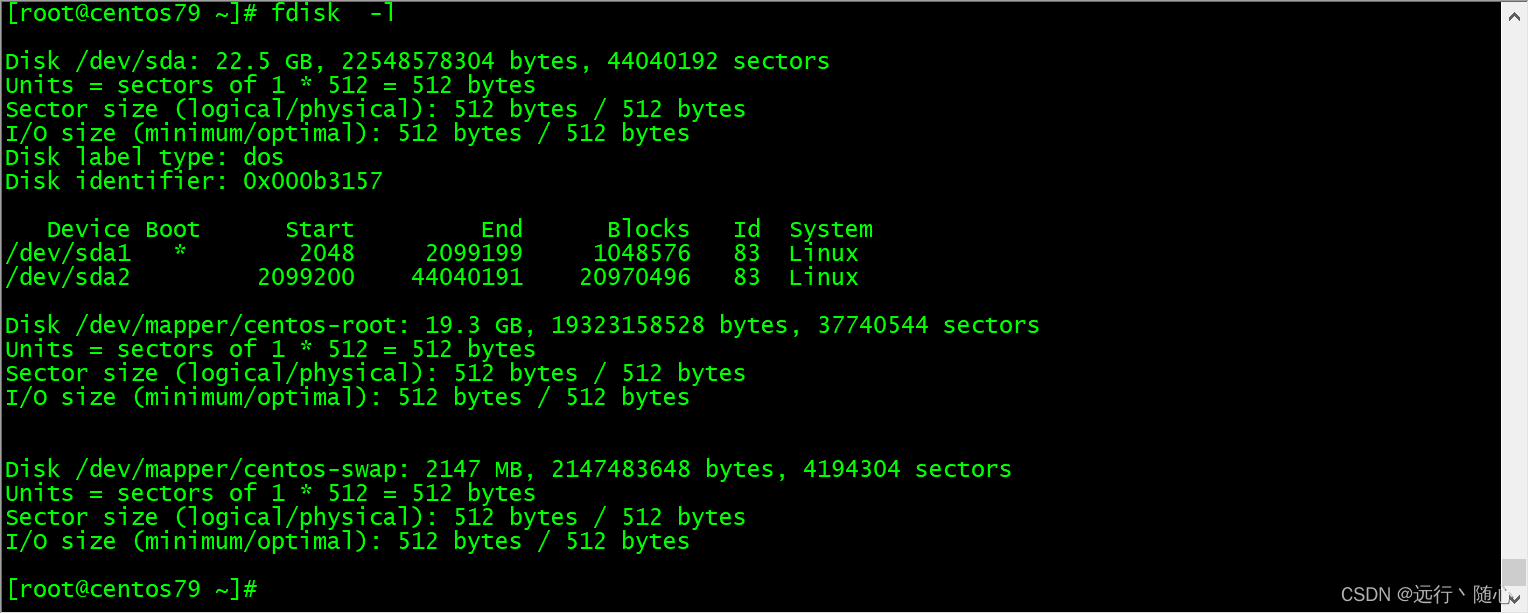Click the blocks value 1048576

[x=641, y=254]
